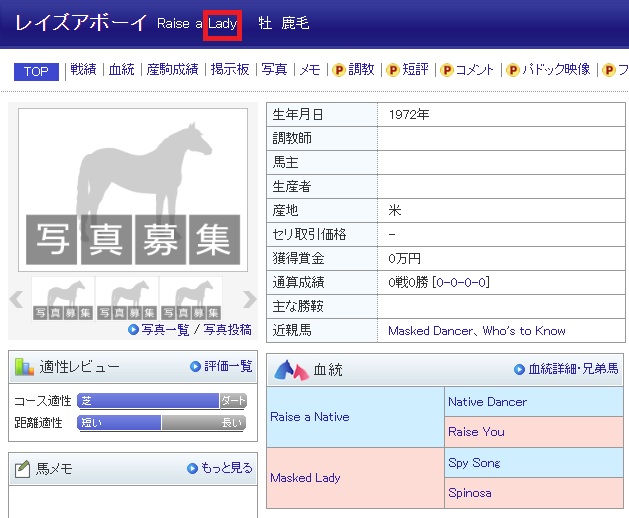Click the 0万円 prize money value
Viewport: 629px width, 518px height.
coord(404,258)
